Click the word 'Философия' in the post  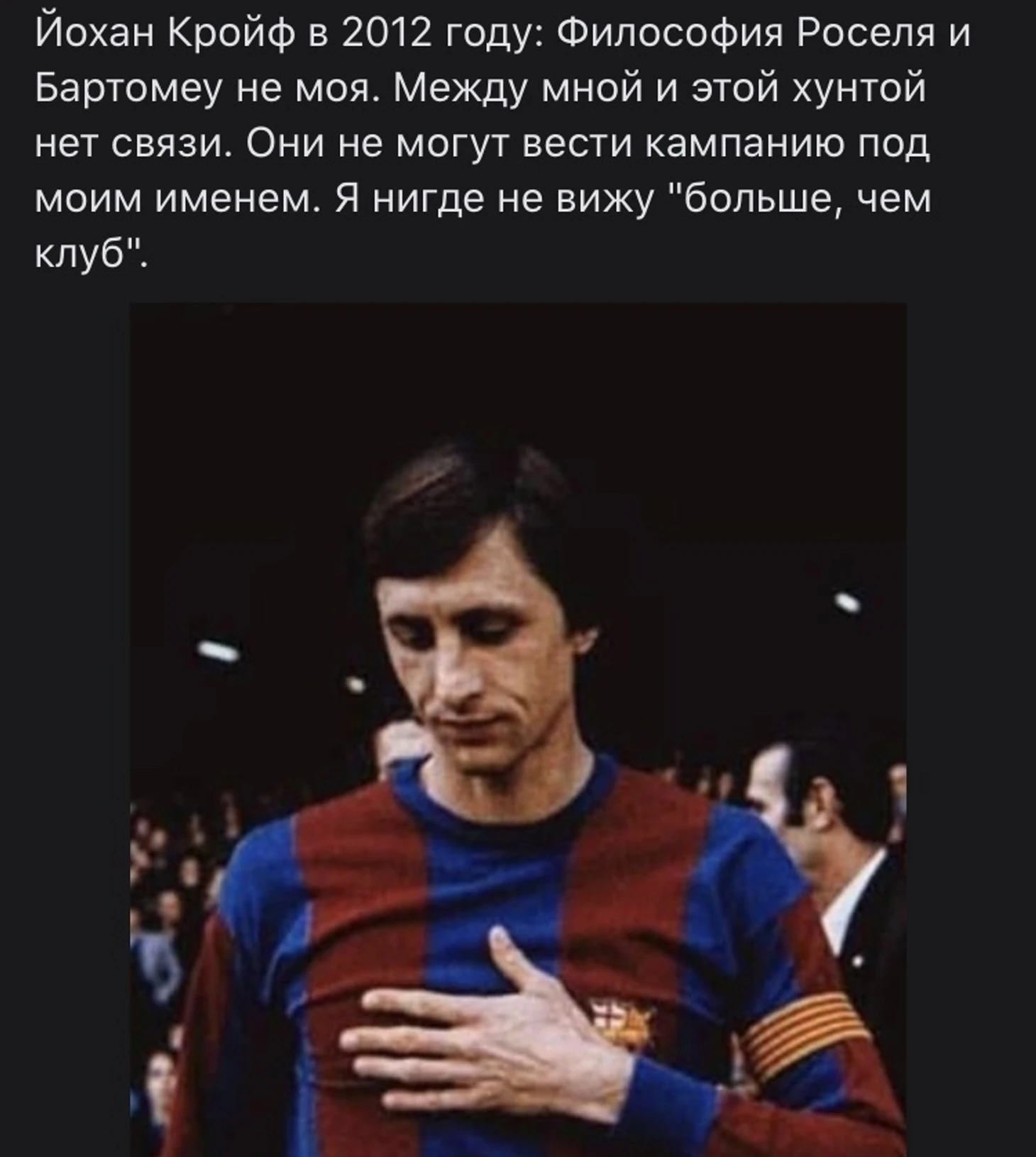(x=671, y=34)
